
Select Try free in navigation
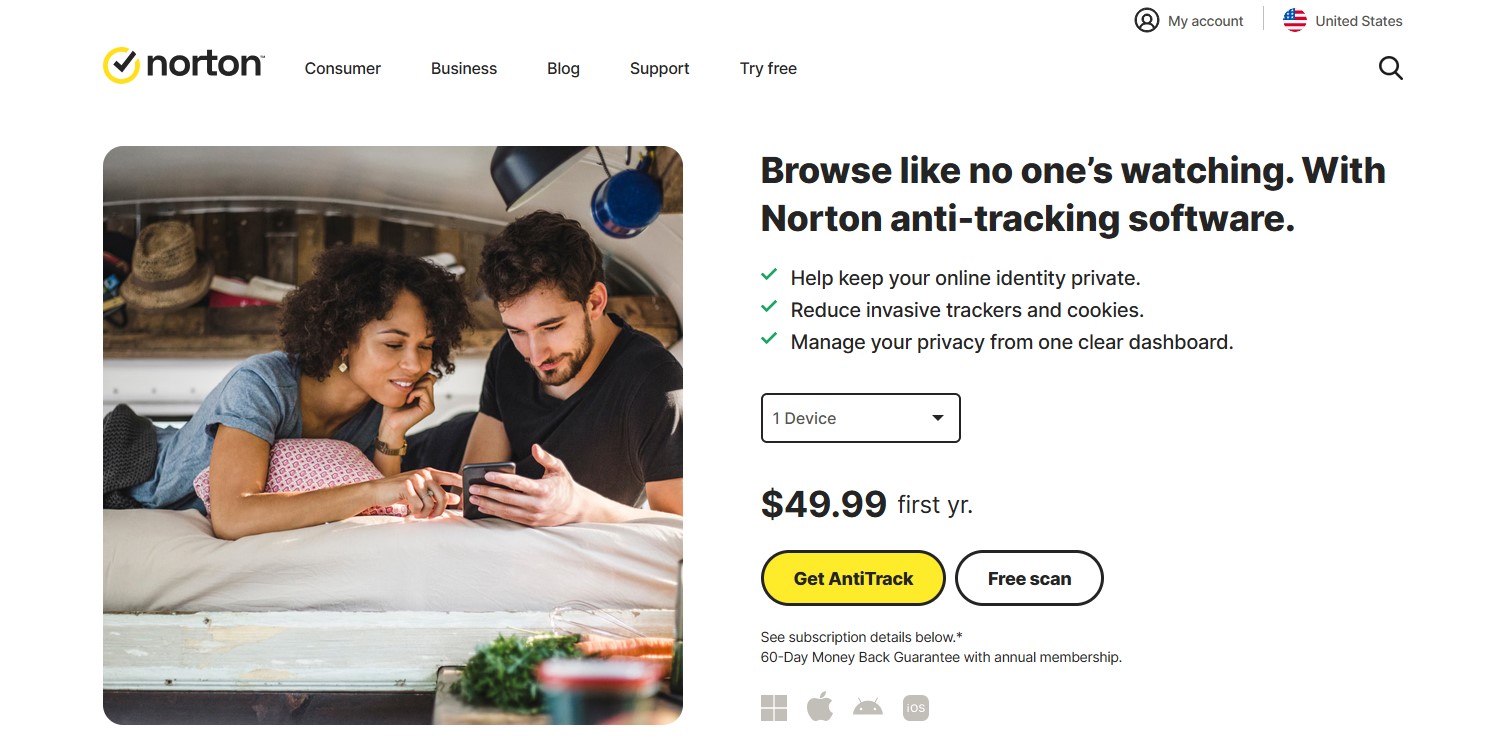tap(768, 68)
